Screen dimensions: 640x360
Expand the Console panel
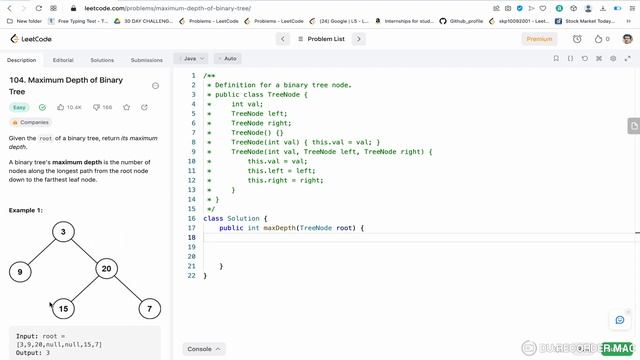click(x=204, y=349)
